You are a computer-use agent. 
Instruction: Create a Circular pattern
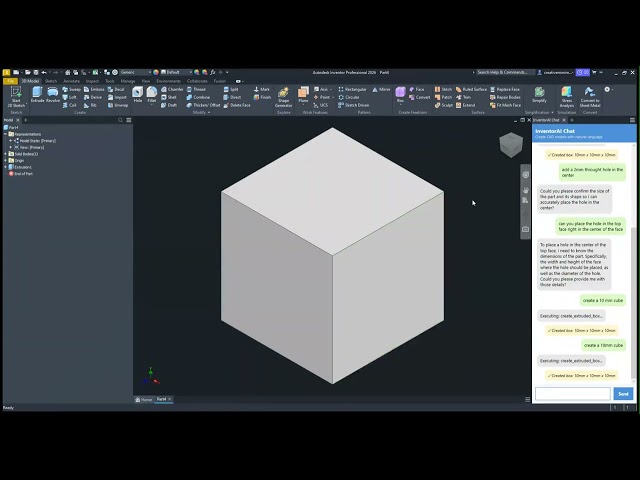pos(349,97)
